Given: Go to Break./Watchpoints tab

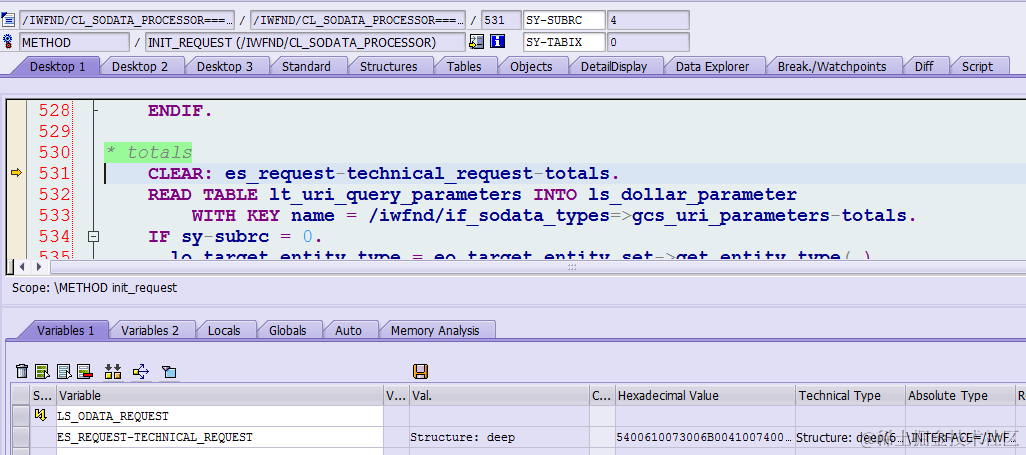Looking at the screenshot, I should pos(832,66).
